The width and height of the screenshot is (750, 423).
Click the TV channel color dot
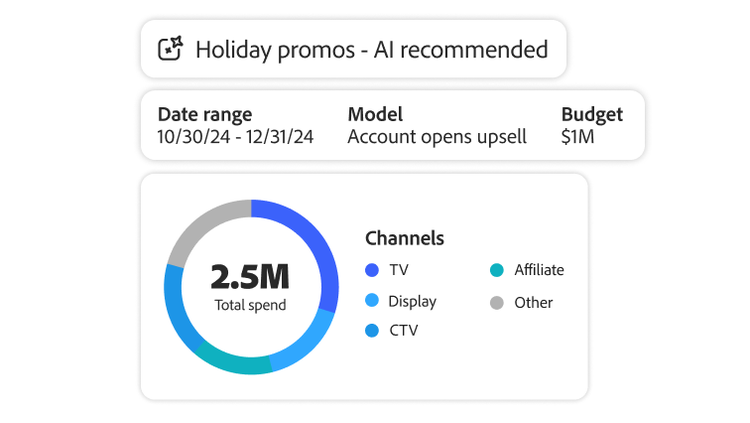372,270
